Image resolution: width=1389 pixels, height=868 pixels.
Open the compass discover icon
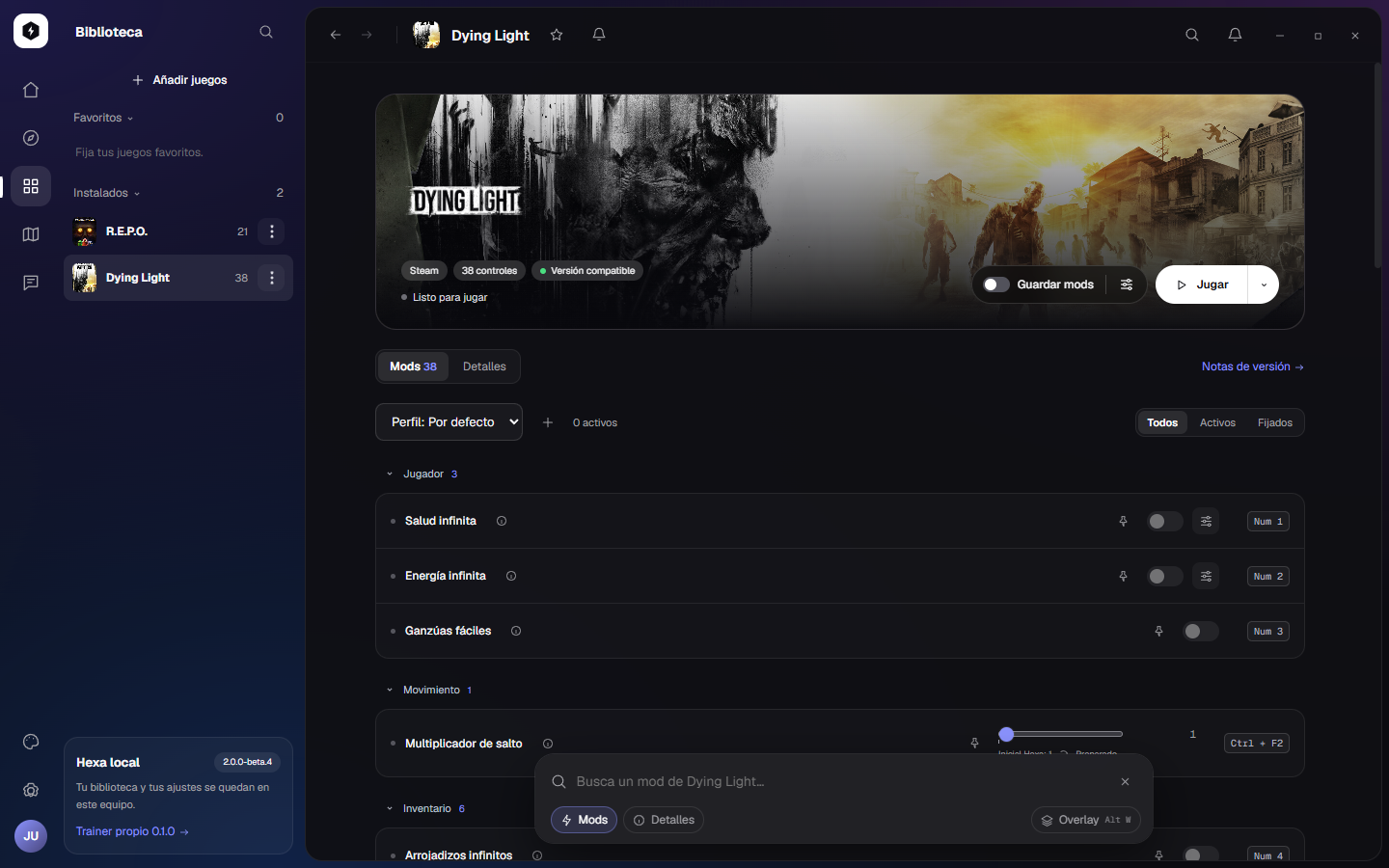pos(31,138)
